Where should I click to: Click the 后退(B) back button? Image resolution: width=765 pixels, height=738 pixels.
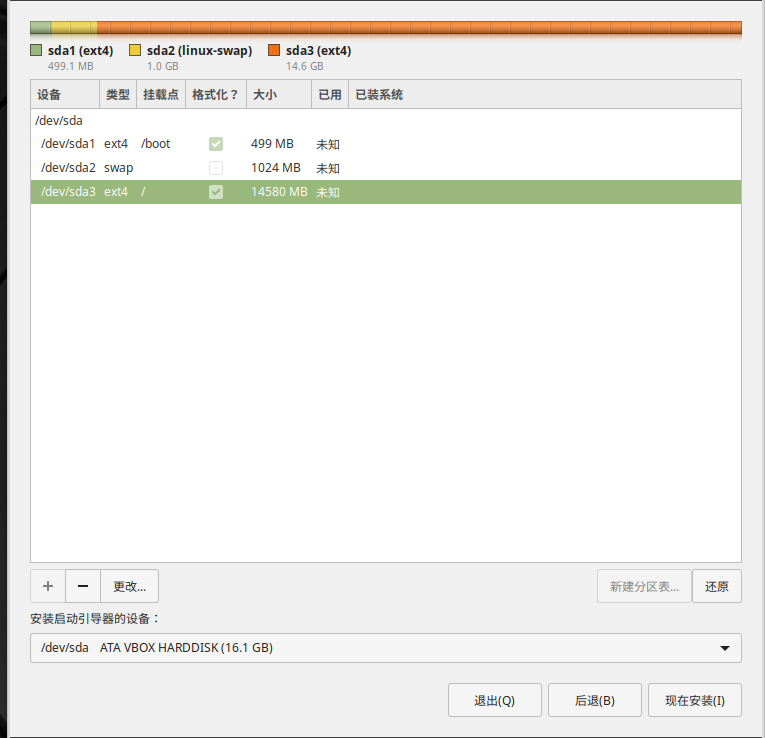pos(594,700)
